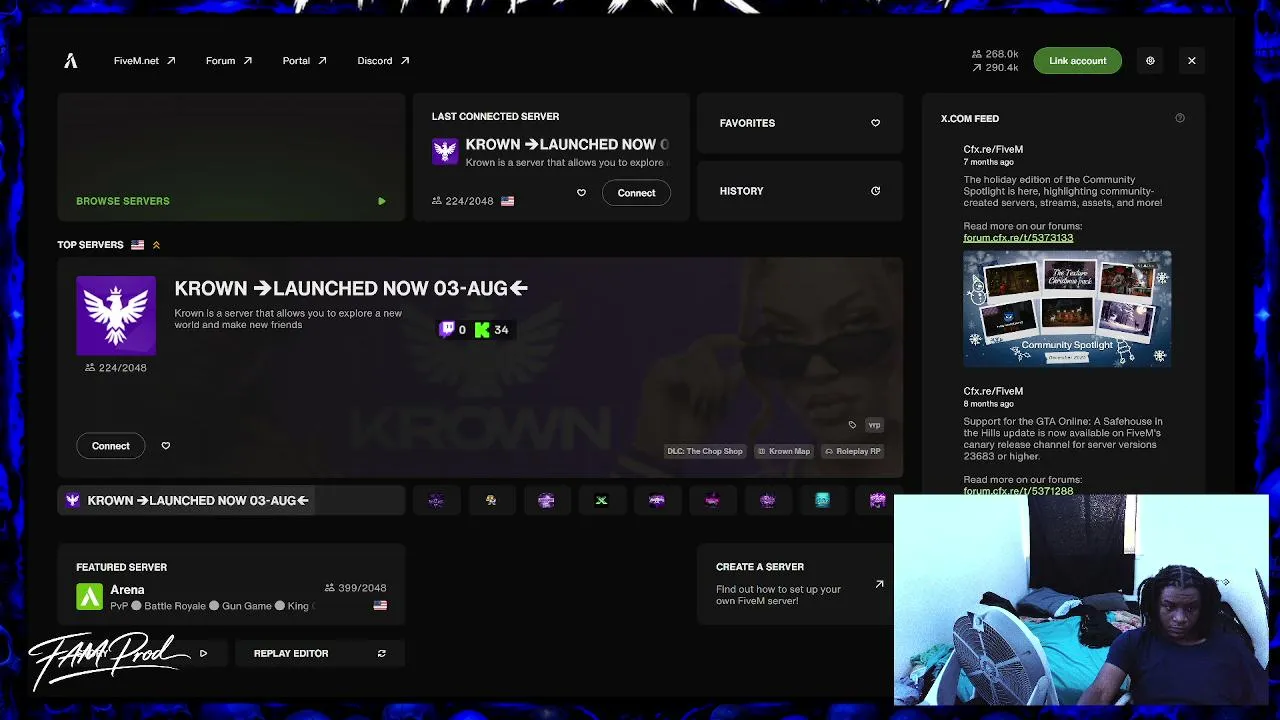
Task: Open the History list
Action: (800, 191)
